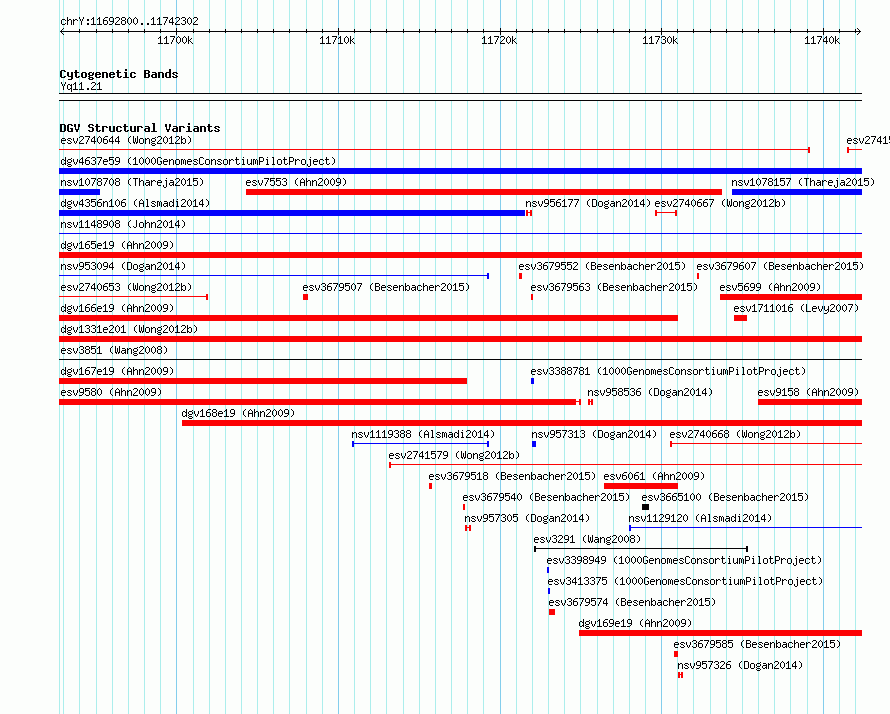The width and height of the screenshot is (890, 714).
Task: Open the nsv1078157 (Thareja2015) variant
Action: [803, 182]
